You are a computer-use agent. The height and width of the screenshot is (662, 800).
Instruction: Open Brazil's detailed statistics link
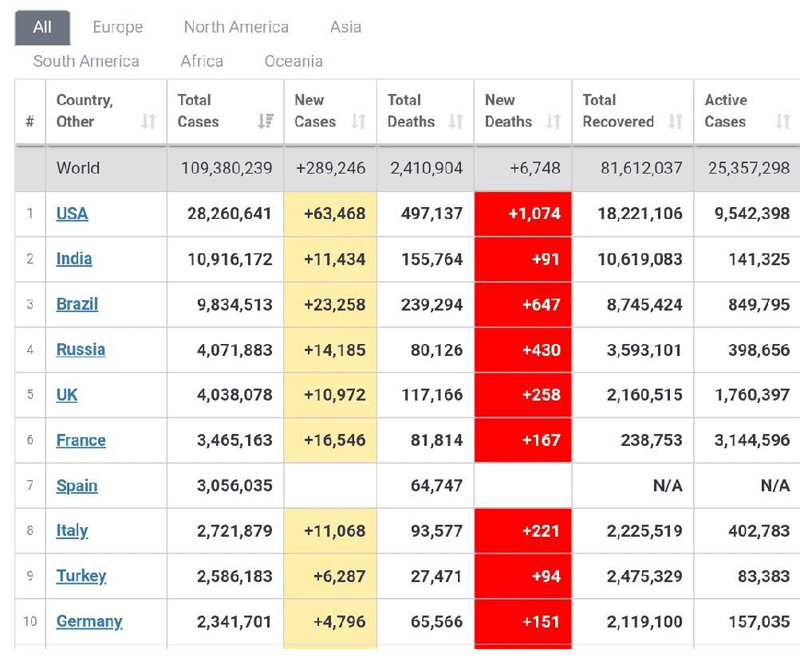76,303
